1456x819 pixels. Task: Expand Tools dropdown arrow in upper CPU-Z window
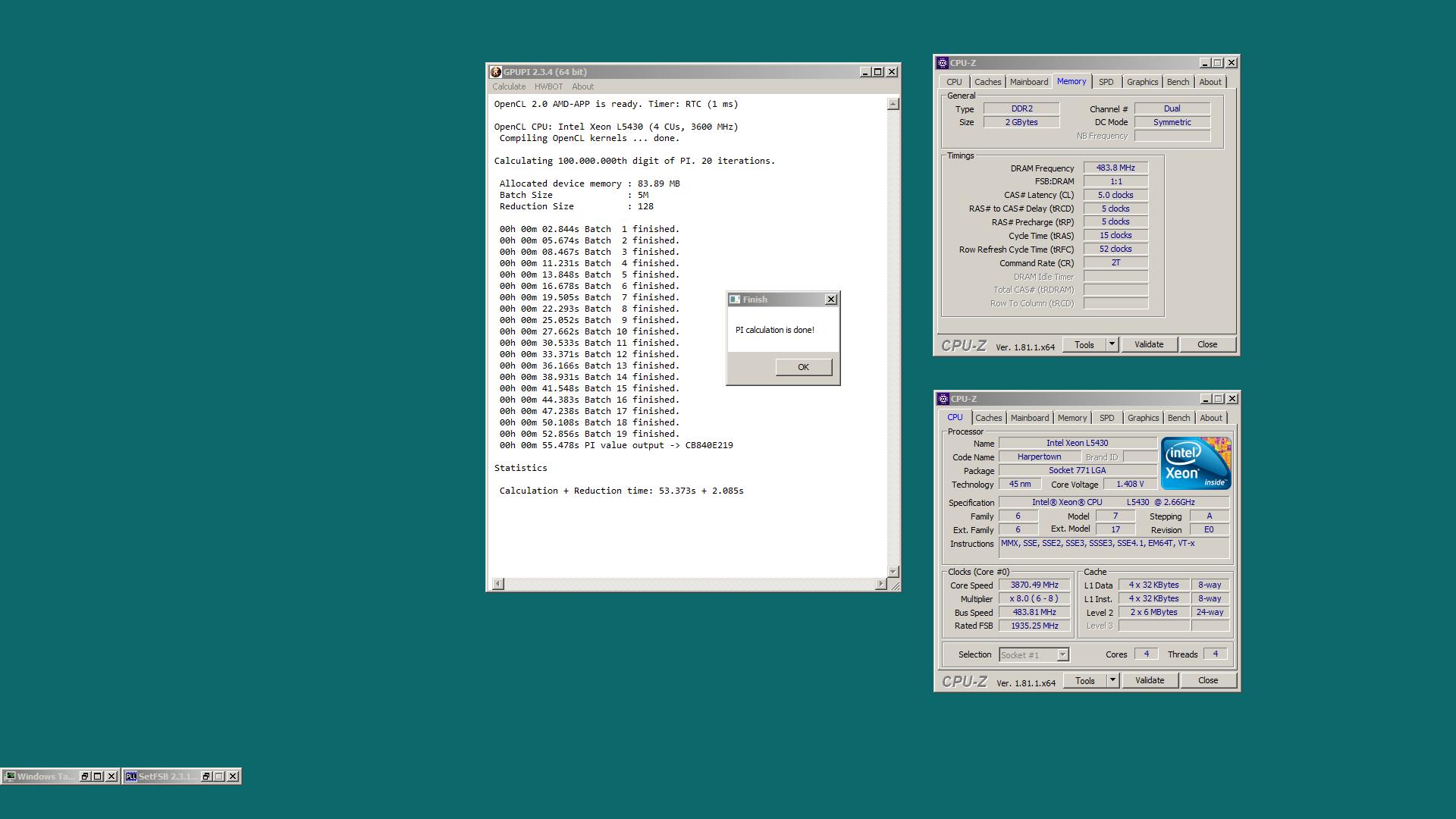[1112, 344]
